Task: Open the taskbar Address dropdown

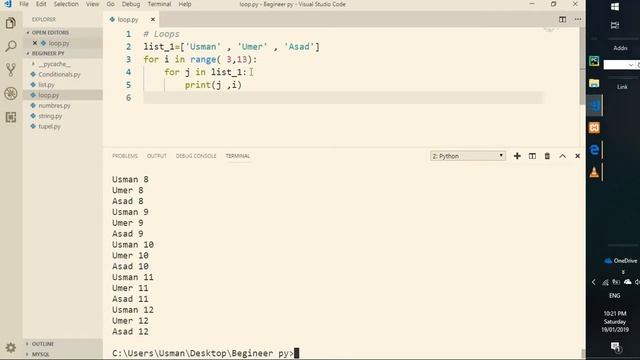Action: click(x=631, y=65)
